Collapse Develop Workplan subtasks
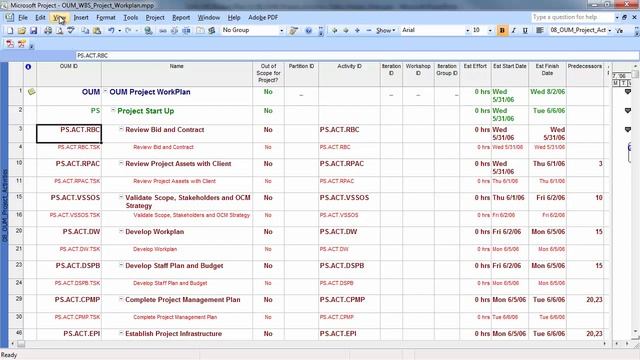This screenshot has height=360, width=640. click(x=121, y=231)
